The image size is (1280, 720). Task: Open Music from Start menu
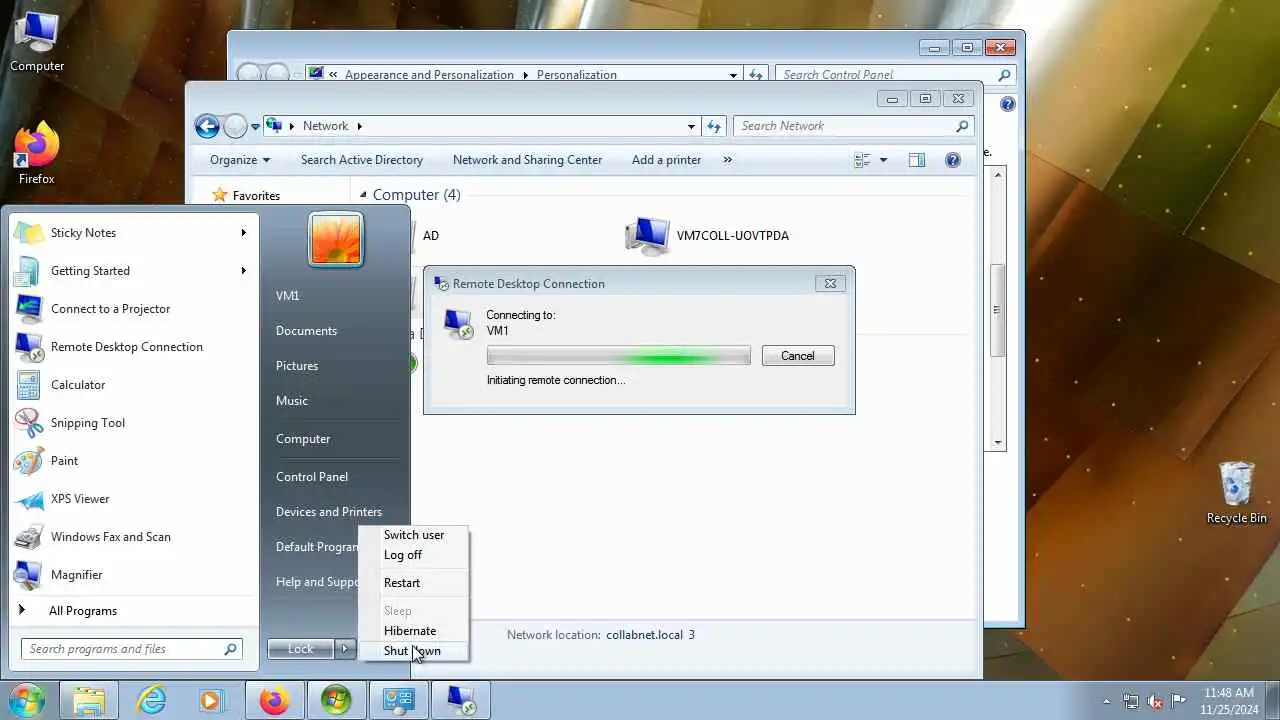click(x=292, y=401)
